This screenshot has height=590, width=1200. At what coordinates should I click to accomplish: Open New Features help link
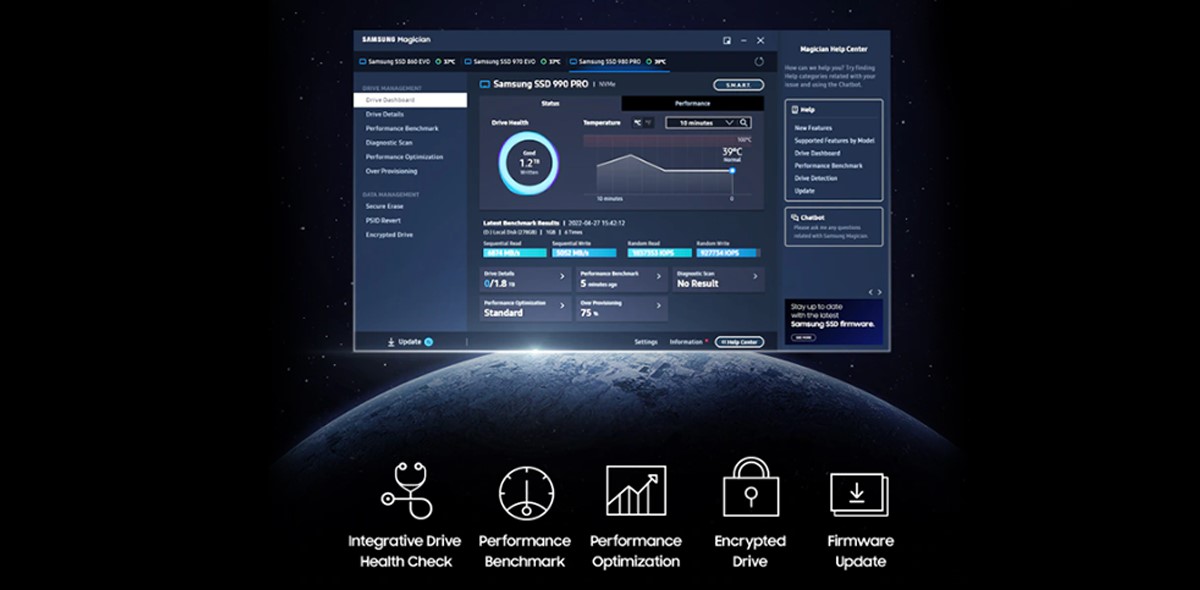tap(813, 128)
